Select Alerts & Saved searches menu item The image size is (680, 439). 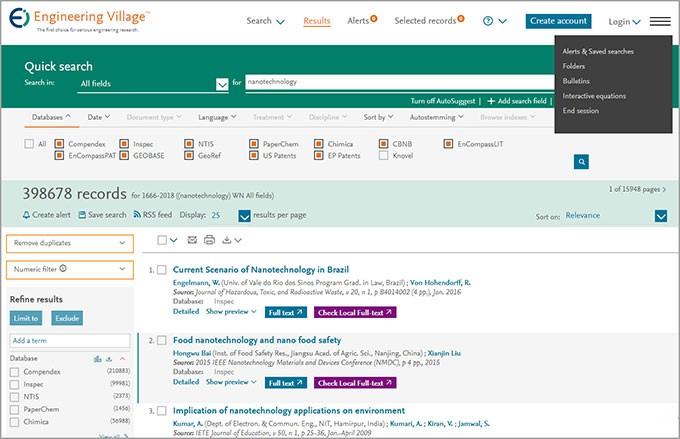598,51
